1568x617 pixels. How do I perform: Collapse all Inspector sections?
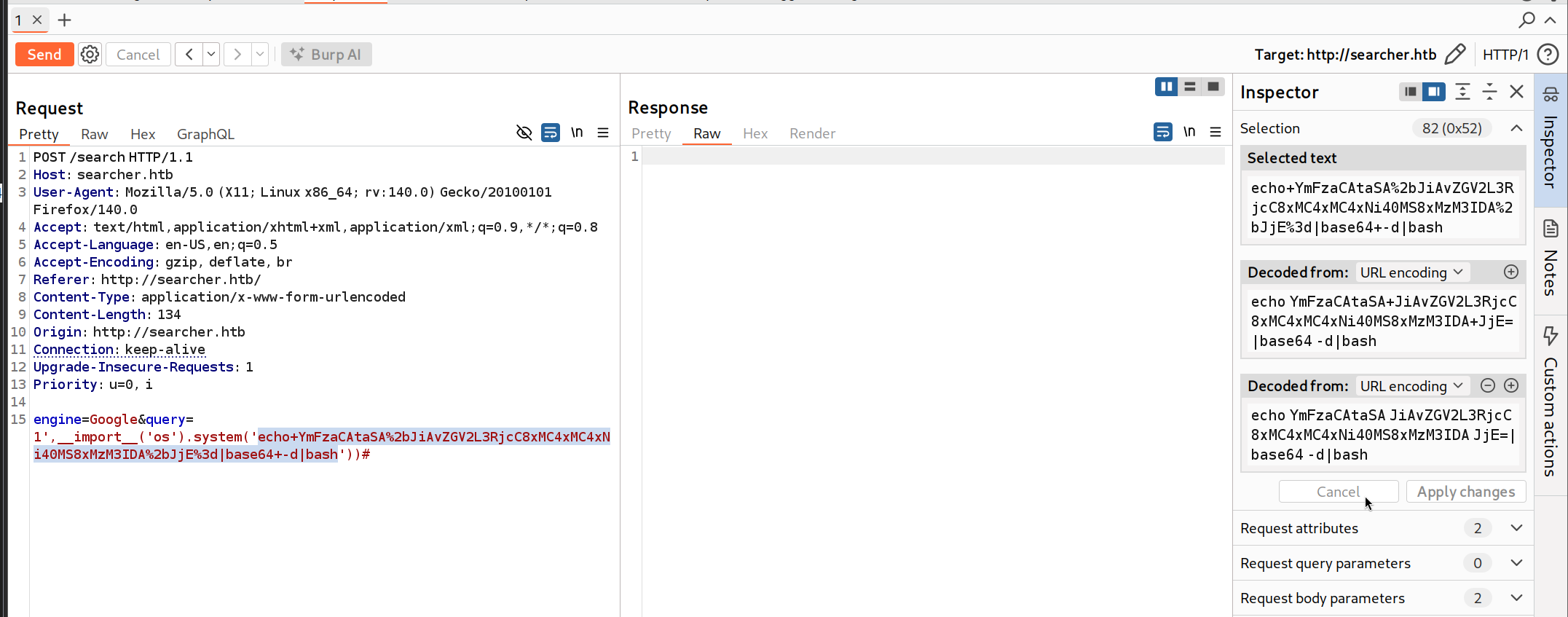tap(1489, 92)
